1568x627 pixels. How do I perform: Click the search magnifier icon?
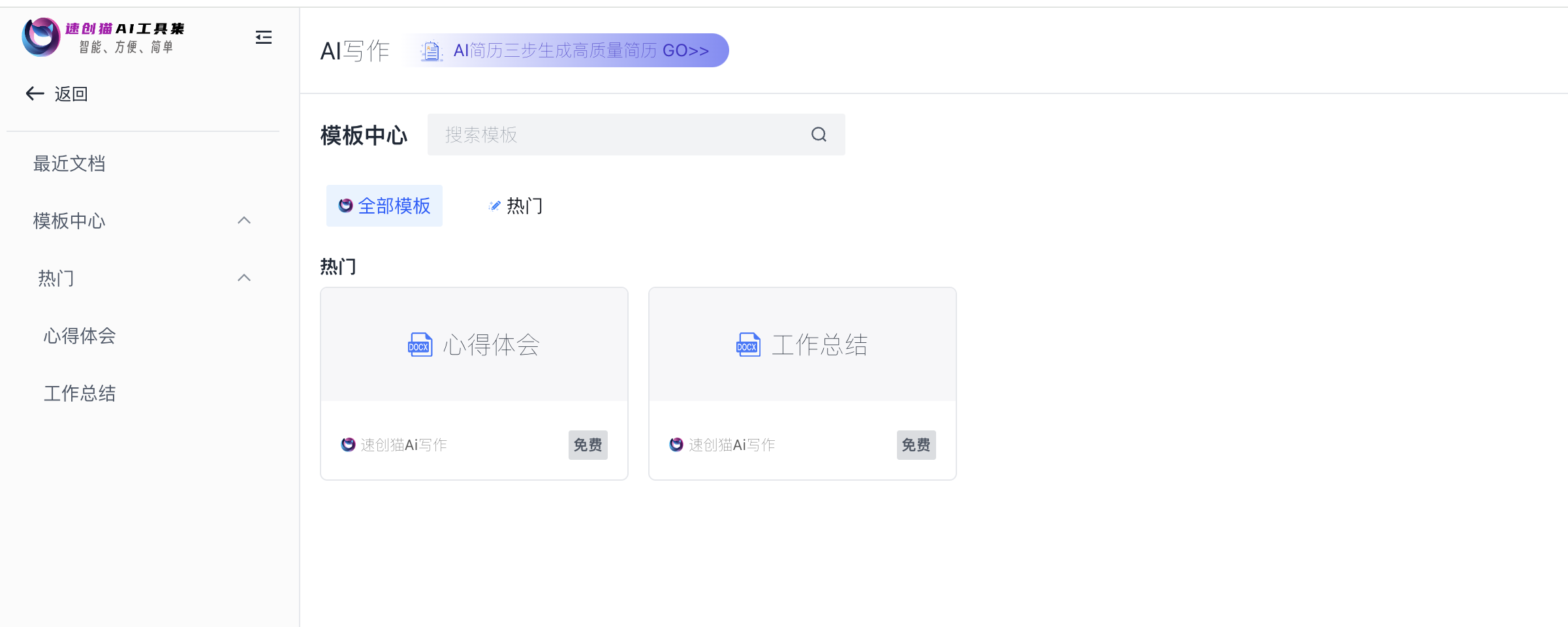pyautogui.click(x=818, y=135)
